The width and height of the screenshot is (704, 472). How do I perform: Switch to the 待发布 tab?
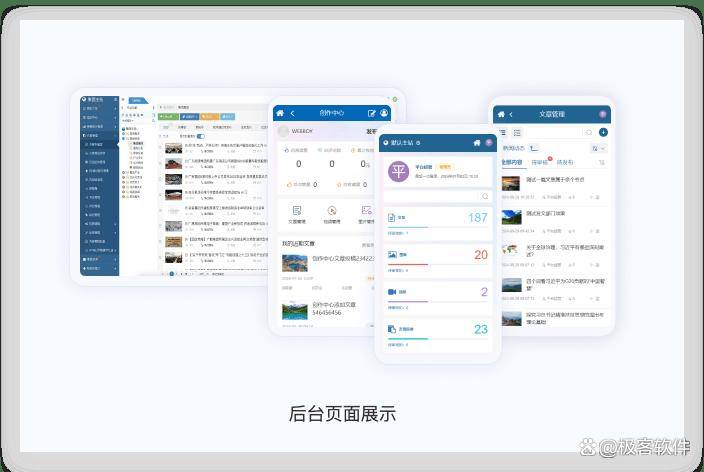[565, 162]
